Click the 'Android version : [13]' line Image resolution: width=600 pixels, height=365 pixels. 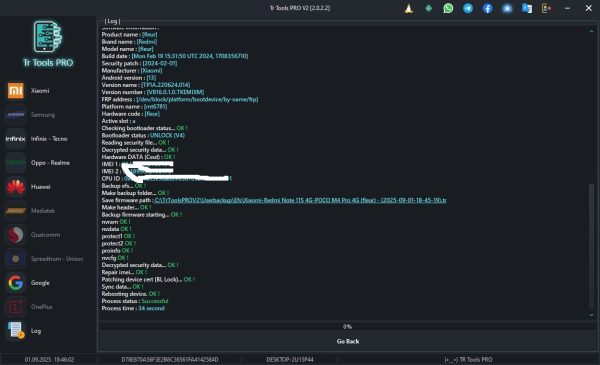(129, 78)
